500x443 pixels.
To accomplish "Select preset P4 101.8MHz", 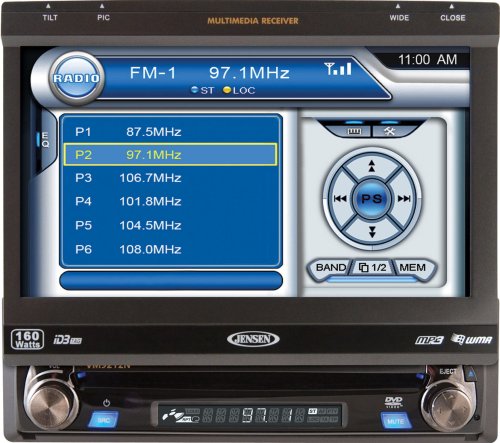I will [x=170, y=201].
